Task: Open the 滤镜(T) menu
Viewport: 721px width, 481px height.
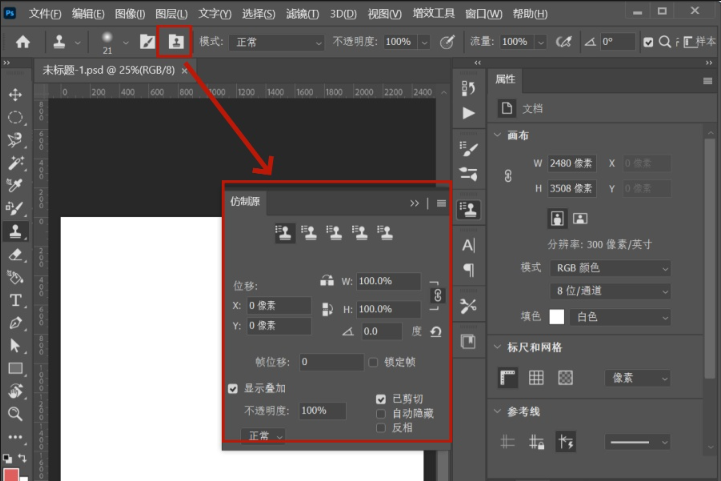Action: click(302, 14)
